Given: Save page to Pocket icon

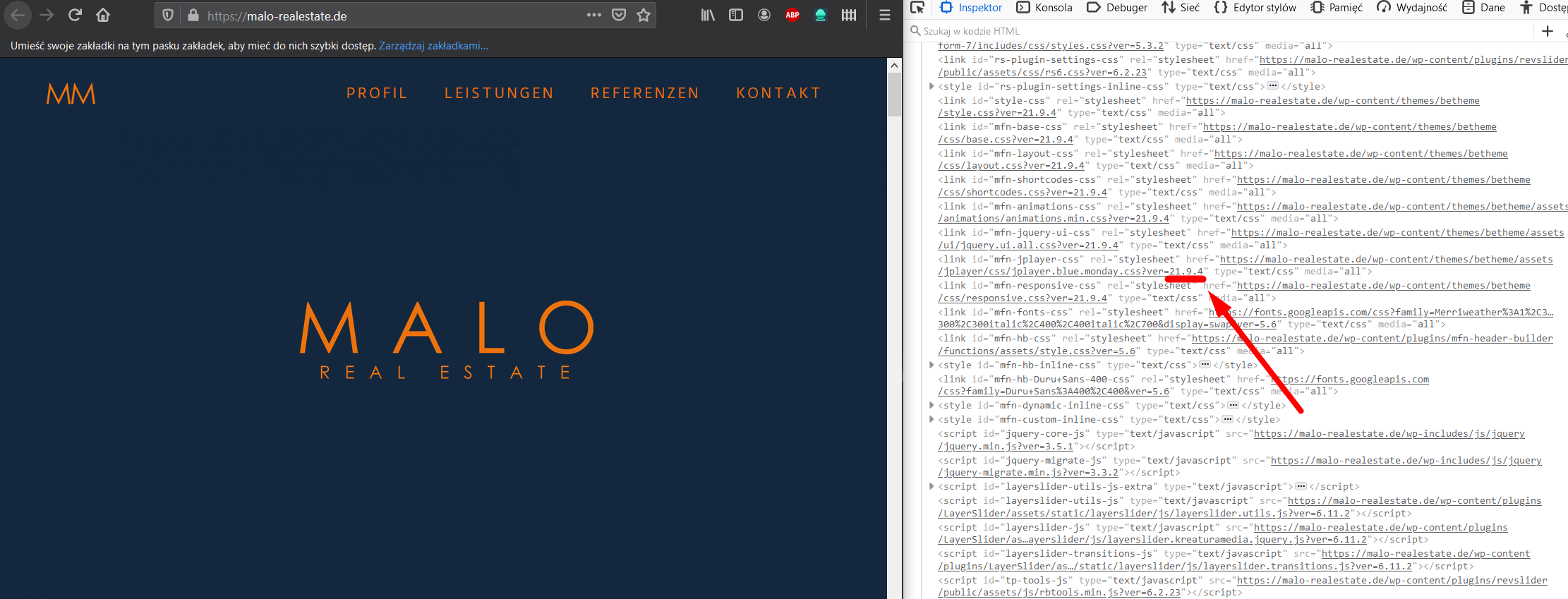Looking at the screenshot, I should tap(619, 15).
